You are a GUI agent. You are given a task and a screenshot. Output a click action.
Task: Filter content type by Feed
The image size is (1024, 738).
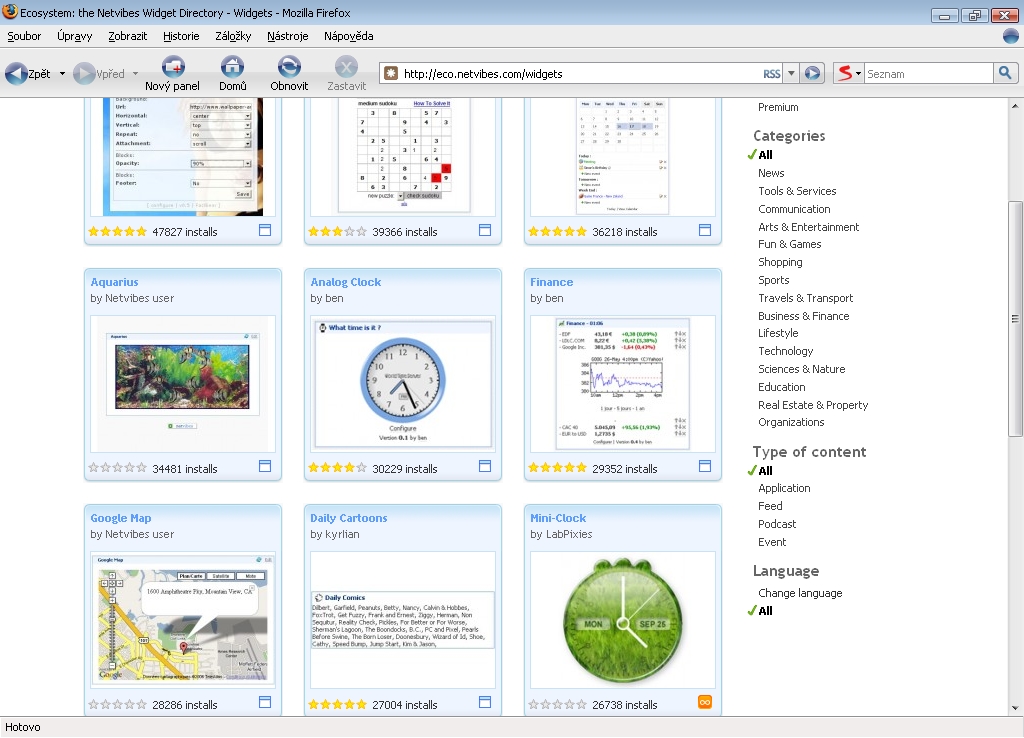[x=770, y=506]
